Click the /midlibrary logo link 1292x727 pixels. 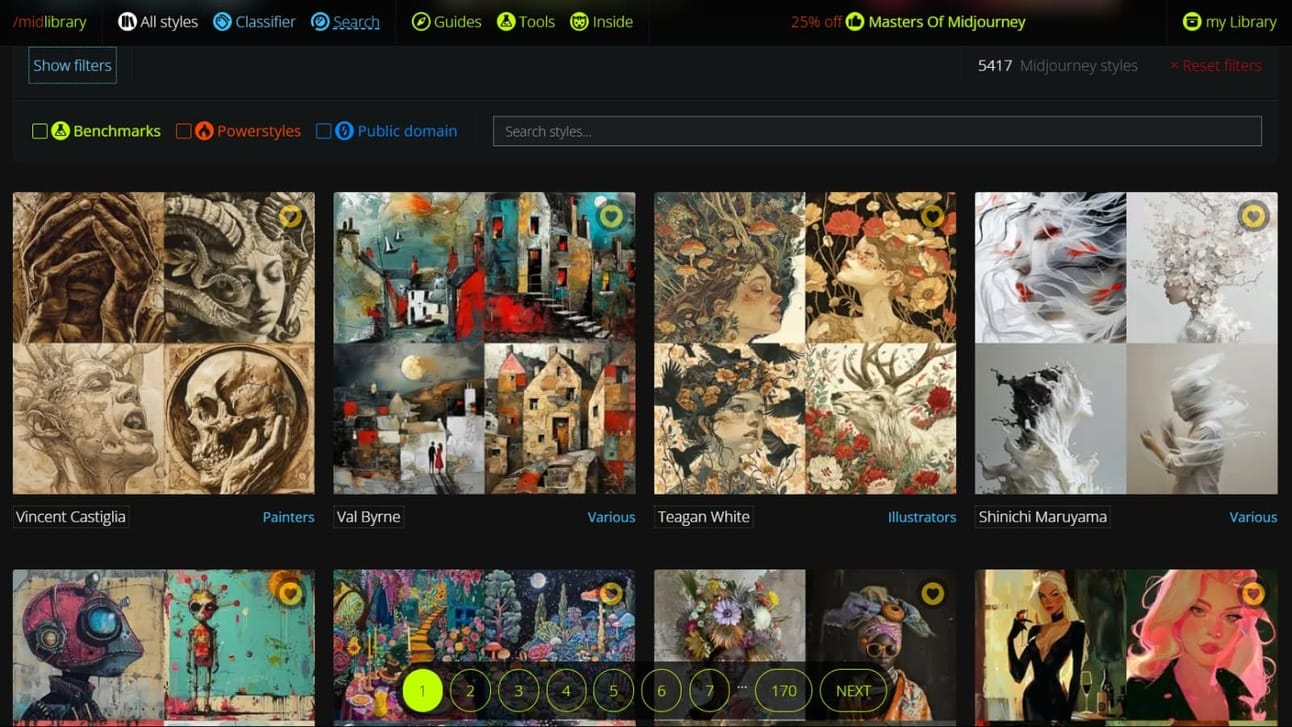50,22
